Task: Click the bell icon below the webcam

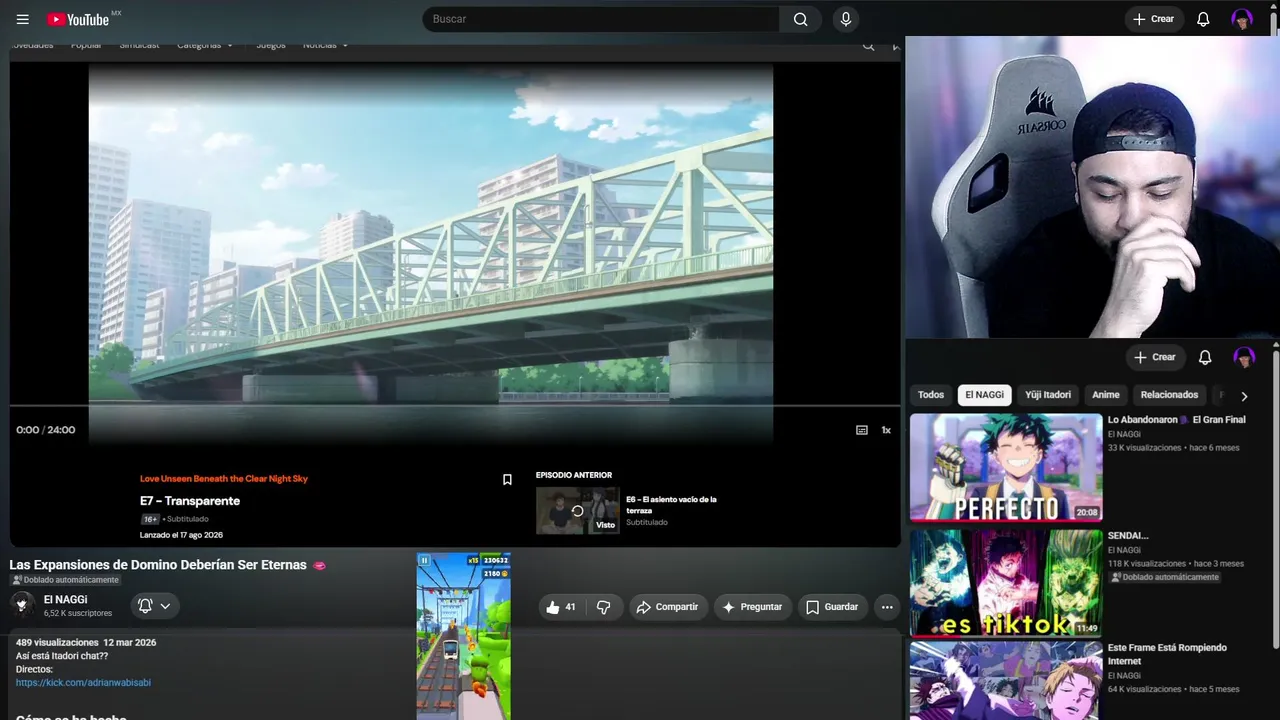Action: point(1205,357)
